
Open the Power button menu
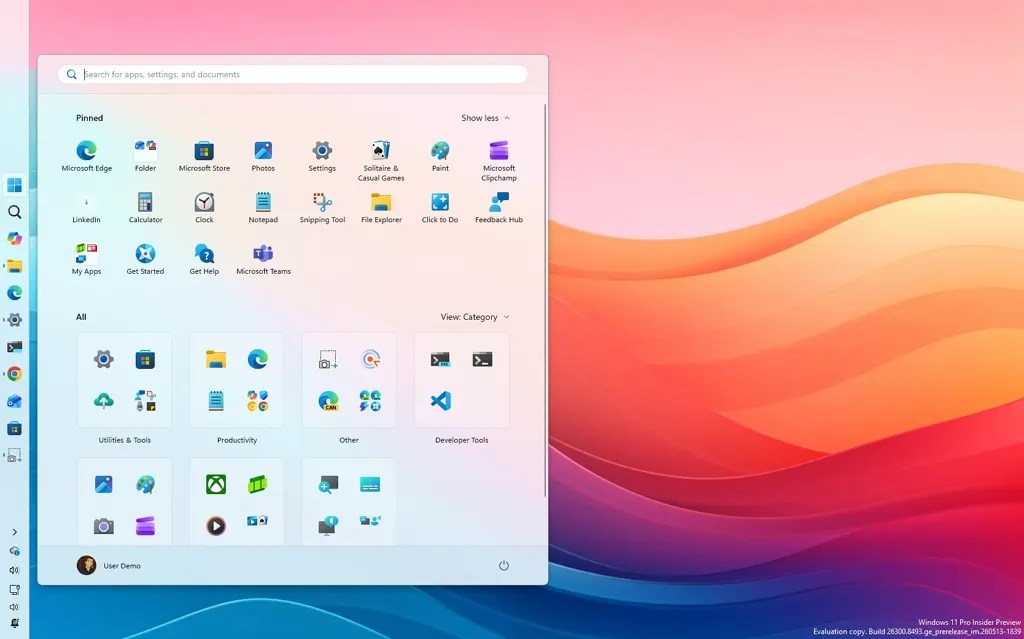504,566
